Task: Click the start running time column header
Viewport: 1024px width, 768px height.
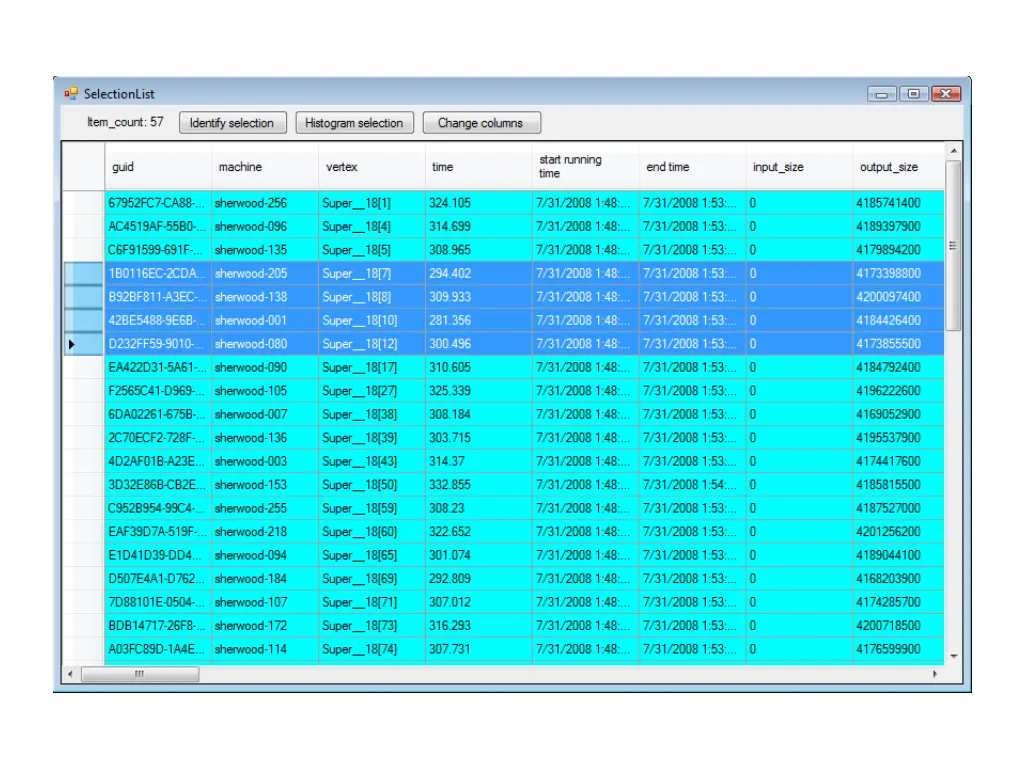Action: 586,167
